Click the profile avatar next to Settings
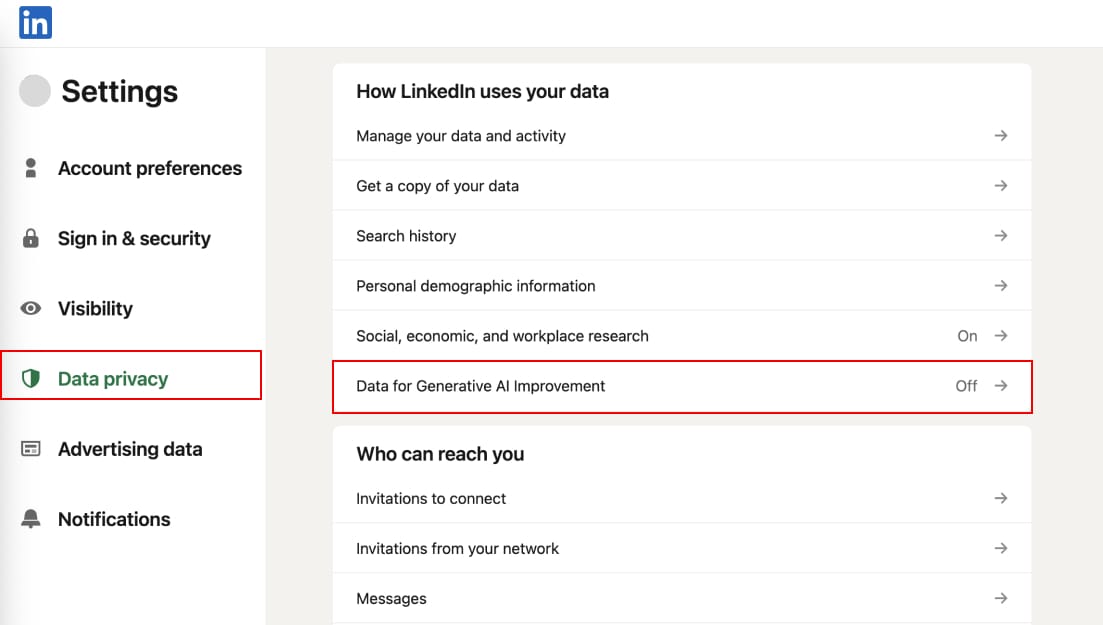This screenshot has height=625, width=1103. pyautogui.click(x=34, y=91)
